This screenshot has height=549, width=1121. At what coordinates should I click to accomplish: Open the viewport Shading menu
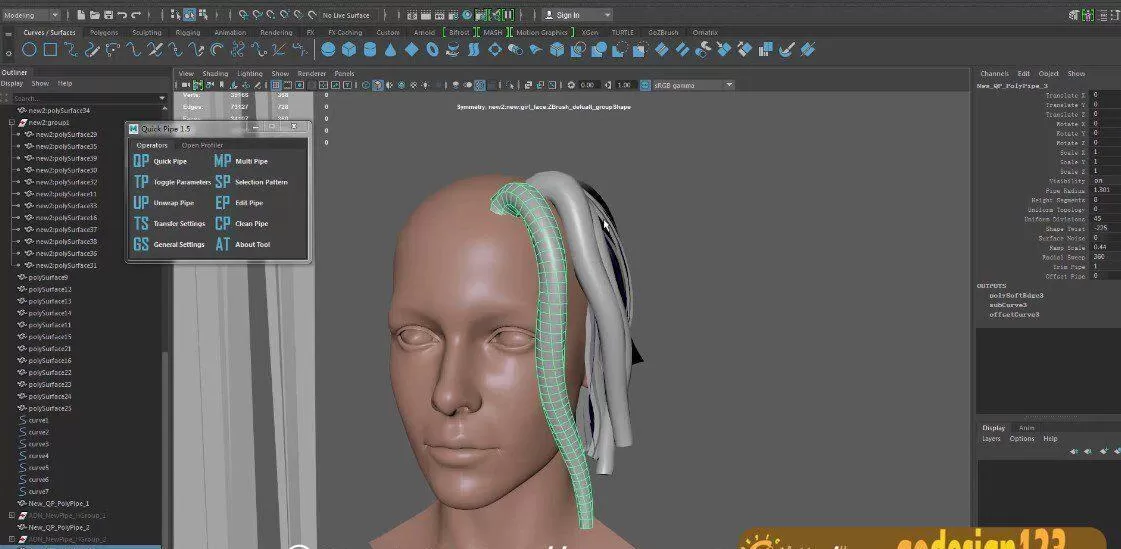point(215,73)
